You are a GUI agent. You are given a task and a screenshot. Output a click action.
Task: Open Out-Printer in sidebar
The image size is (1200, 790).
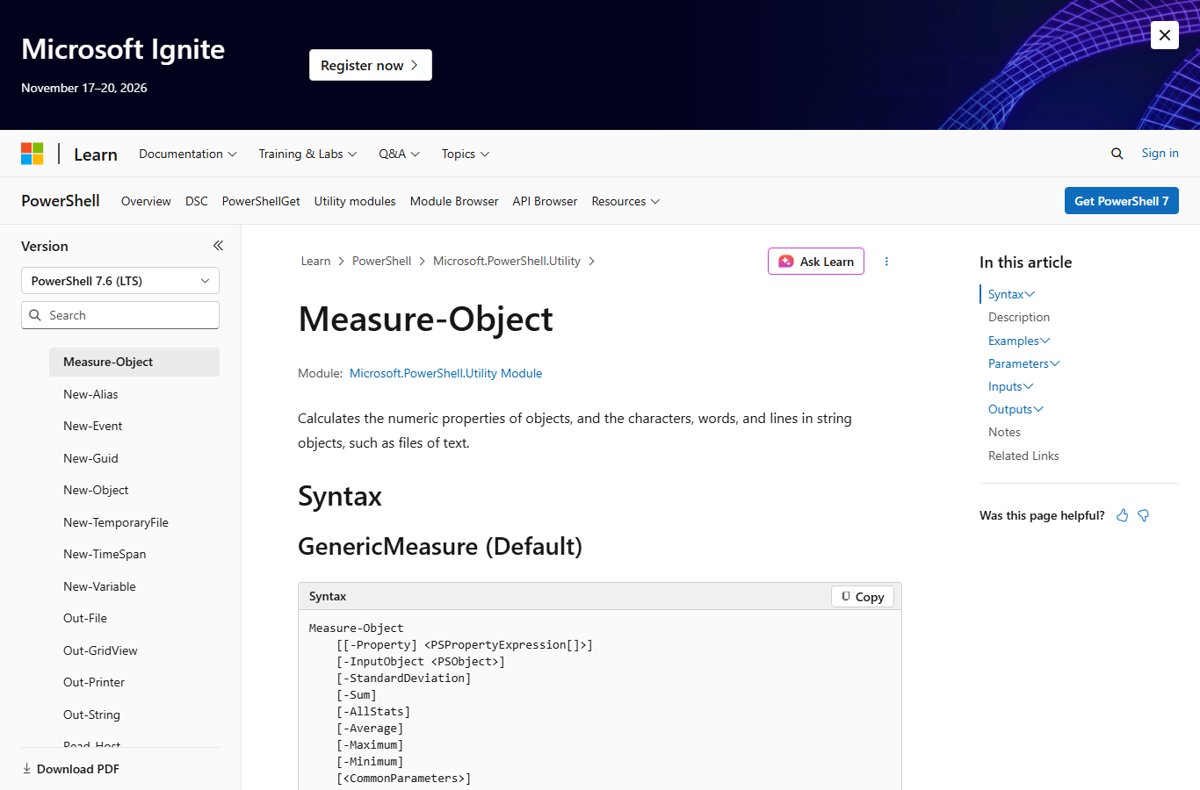click(94, 682)
